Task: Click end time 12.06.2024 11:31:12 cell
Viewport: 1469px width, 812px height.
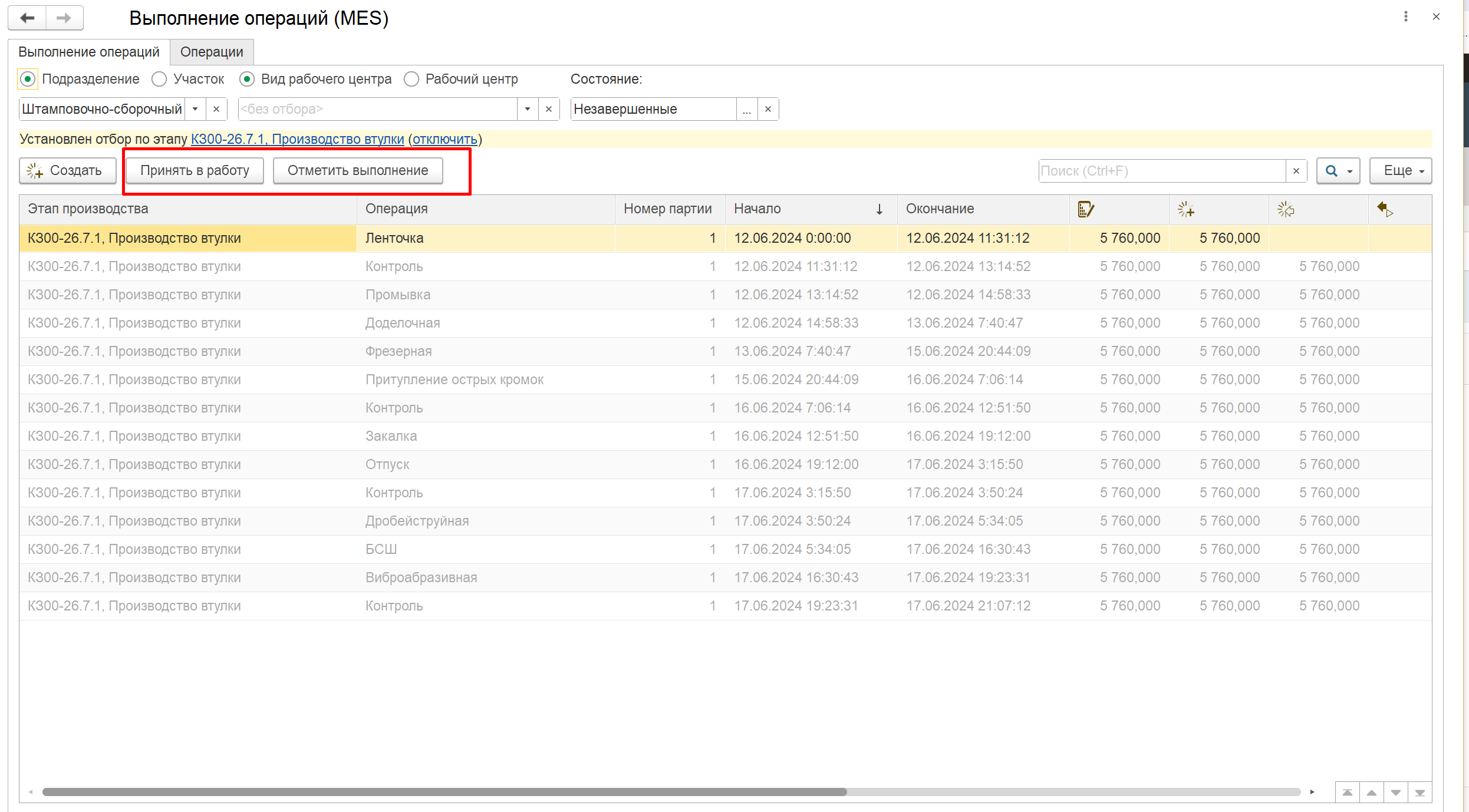Action: (983, 238)
